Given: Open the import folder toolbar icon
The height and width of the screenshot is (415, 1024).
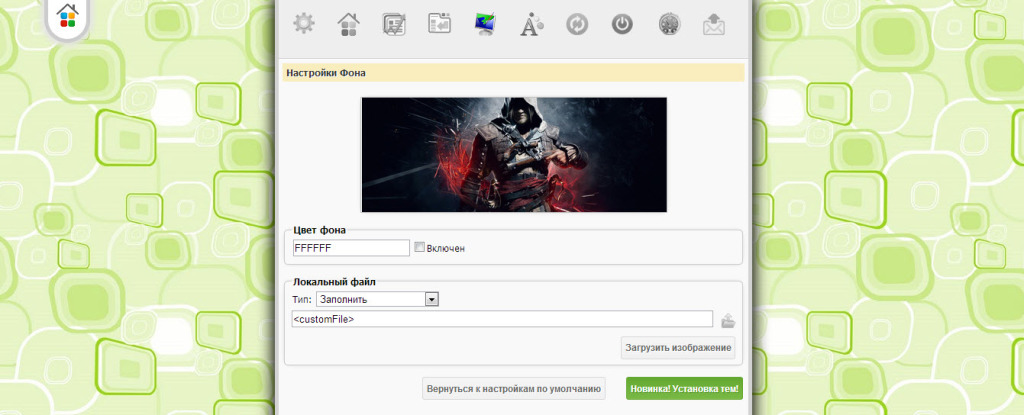Looking at the screenshot, I should point(440,24).
